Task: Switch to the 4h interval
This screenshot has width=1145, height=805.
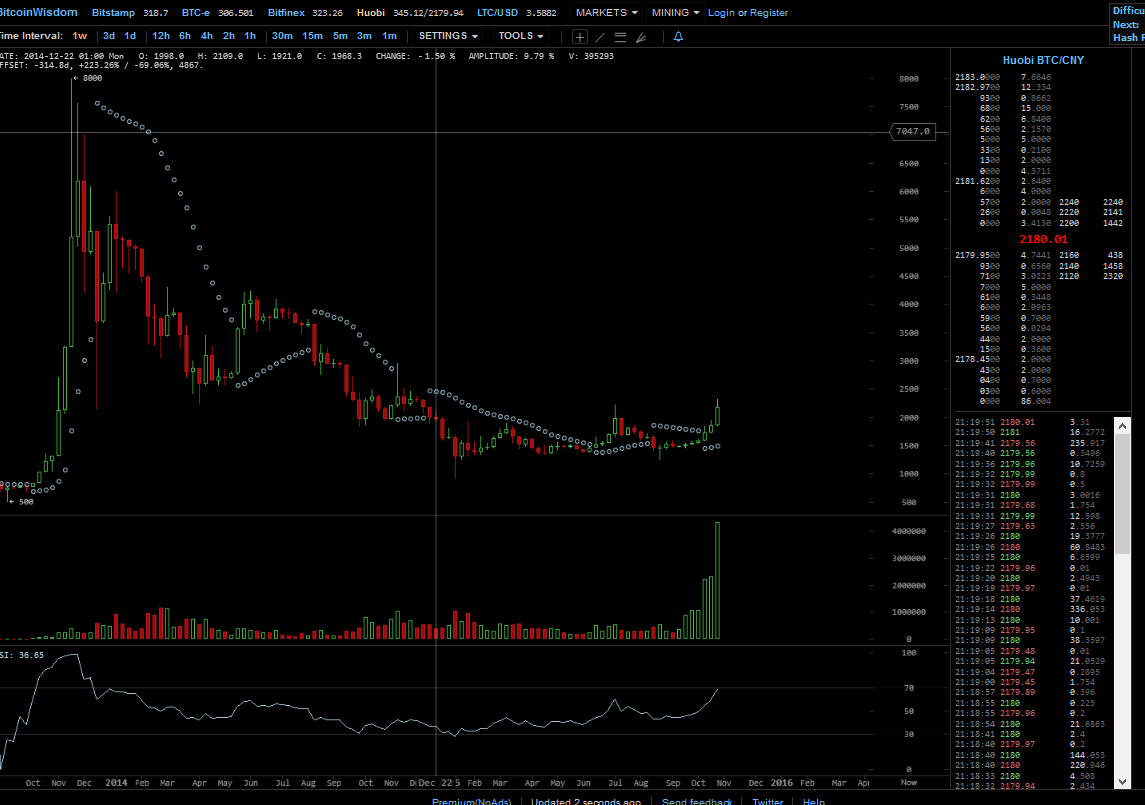Action: (x=206, y=35)
